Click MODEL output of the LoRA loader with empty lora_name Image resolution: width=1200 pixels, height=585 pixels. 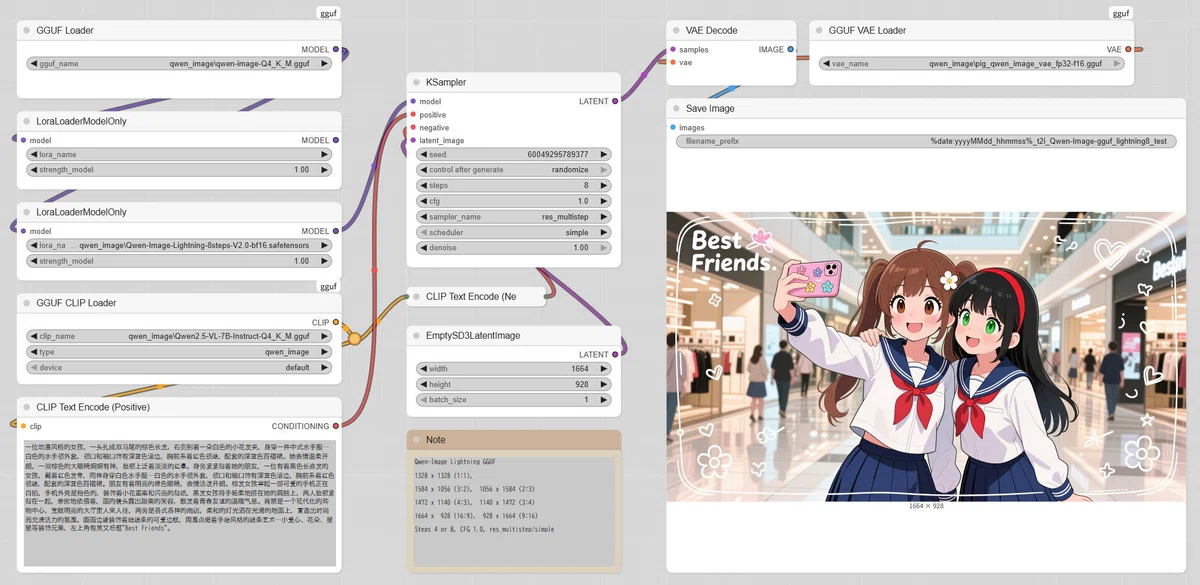335,140
